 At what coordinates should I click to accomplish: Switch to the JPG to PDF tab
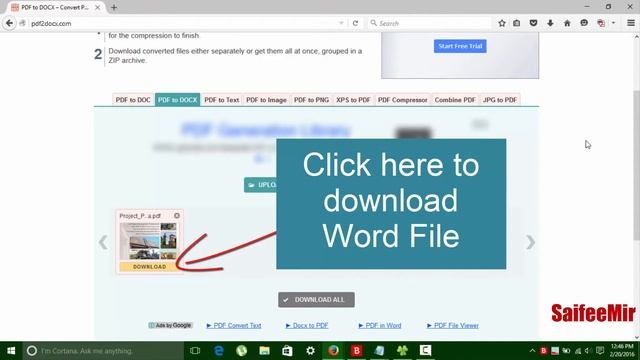500,100
